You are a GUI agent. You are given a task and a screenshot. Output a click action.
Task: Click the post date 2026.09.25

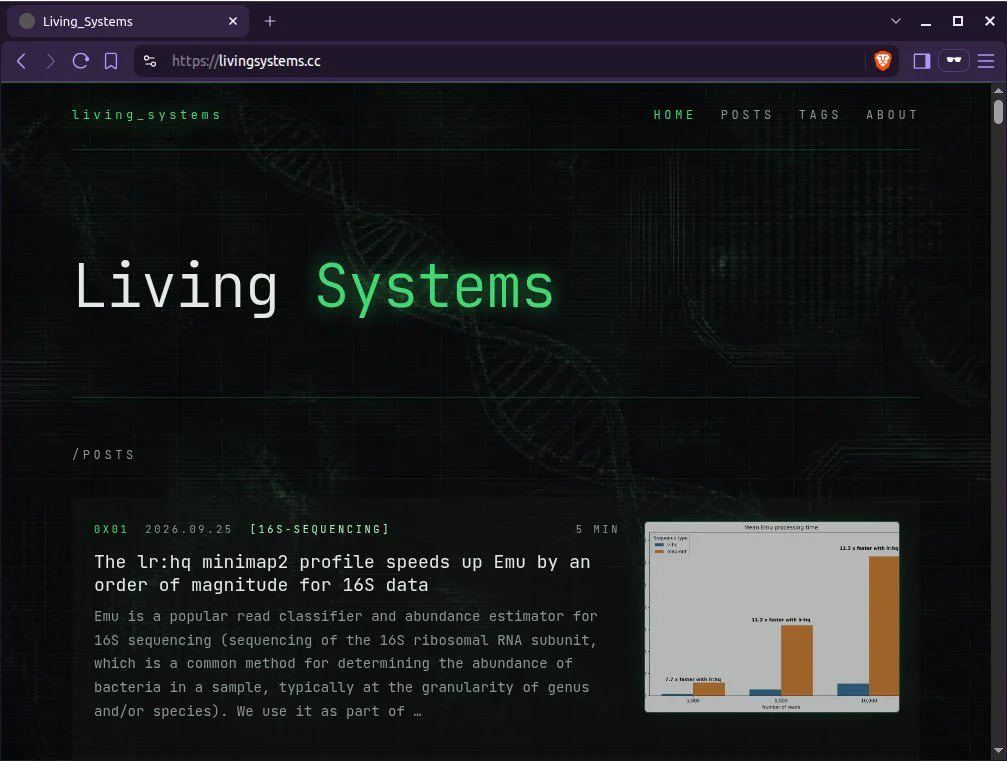(188, 529)
